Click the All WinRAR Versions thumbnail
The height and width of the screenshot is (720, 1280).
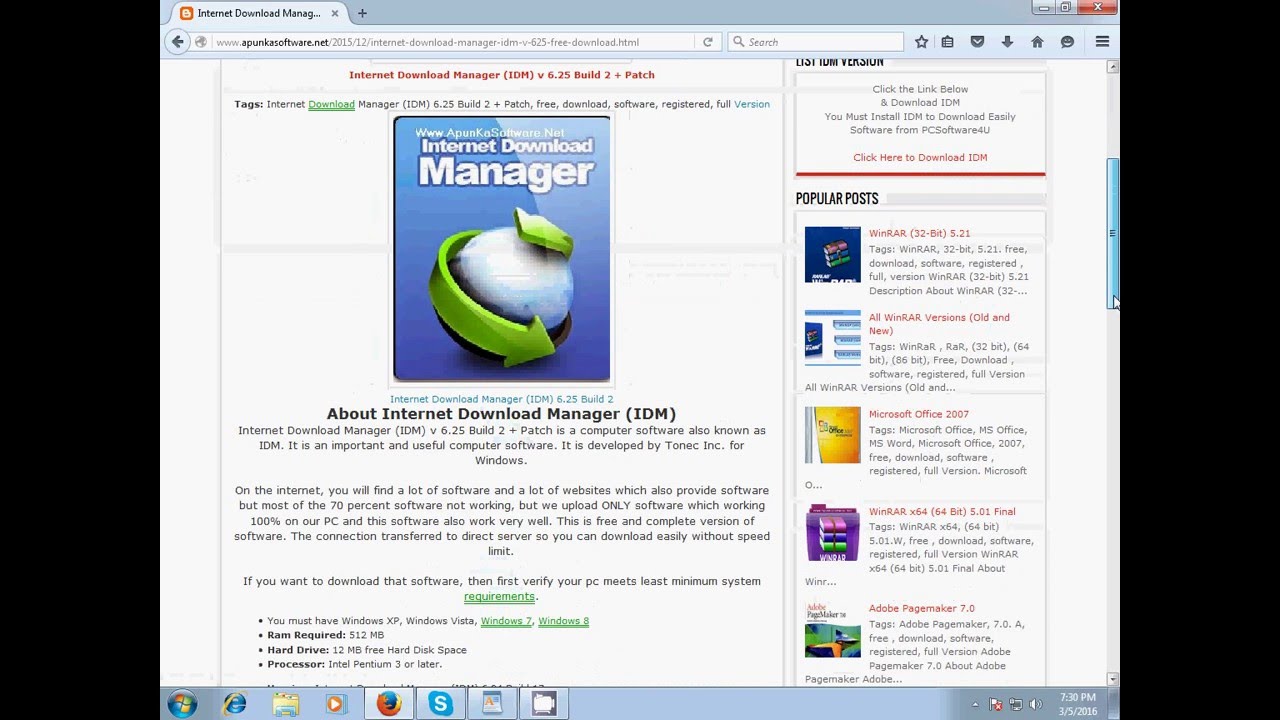(x=832, y=338)
